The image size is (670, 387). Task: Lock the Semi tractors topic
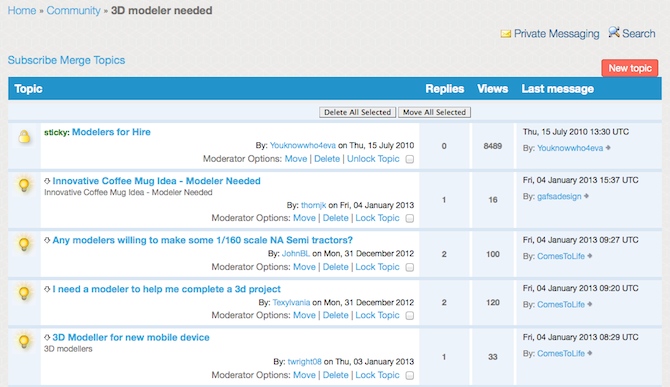(377, 267)
